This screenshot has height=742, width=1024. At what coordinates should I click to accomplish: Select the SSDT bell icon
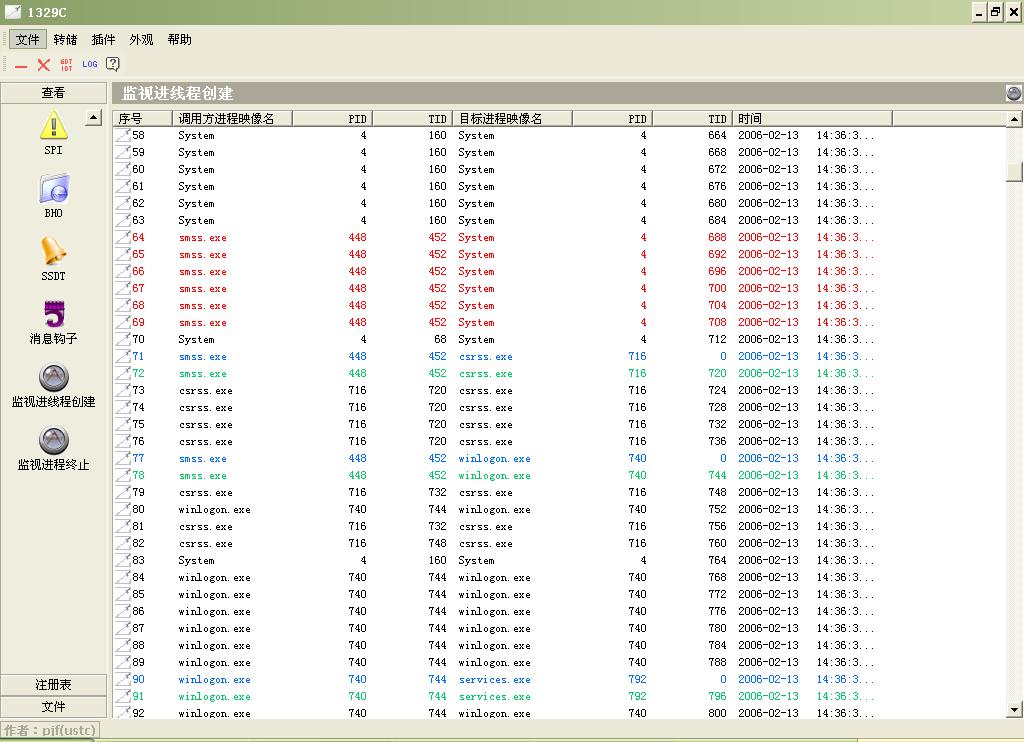coord(53,252)
